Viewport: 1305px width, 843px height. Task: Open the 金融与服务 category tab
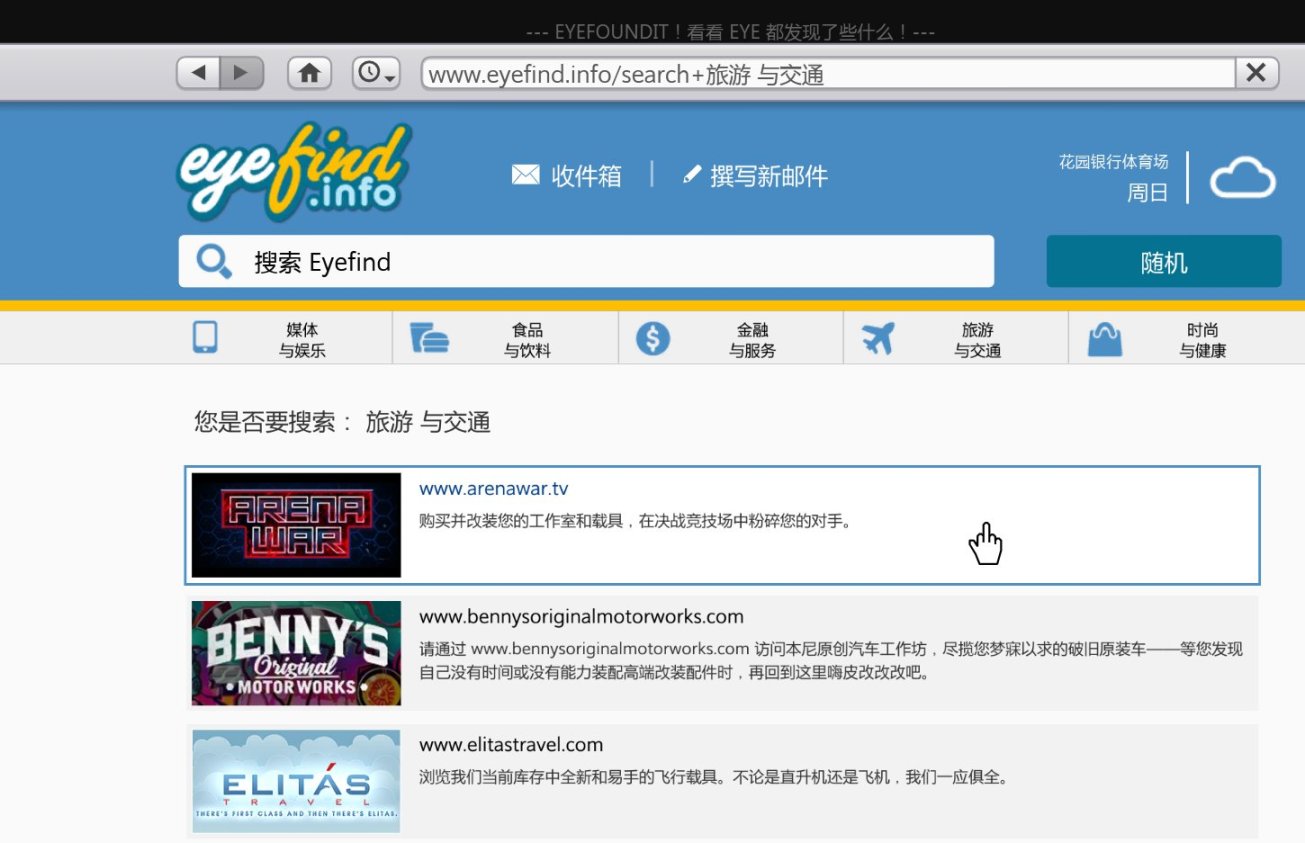[731, 338]
